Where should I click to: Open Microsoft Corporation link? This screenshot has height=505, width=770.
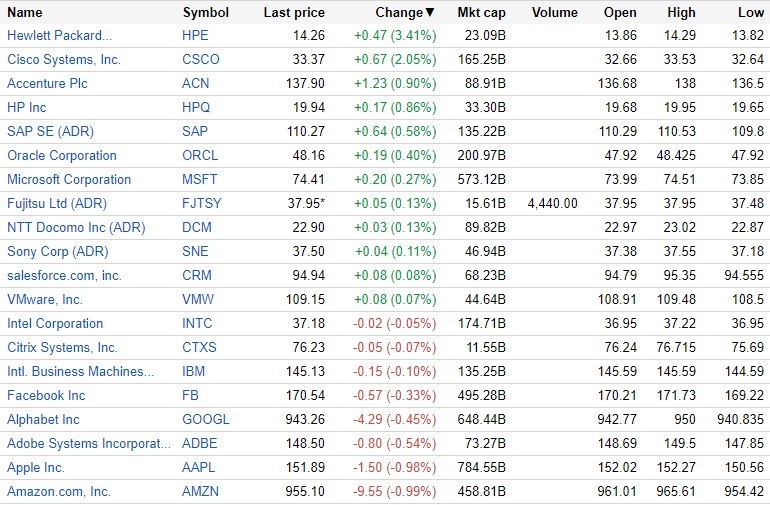tap(69, 179)
